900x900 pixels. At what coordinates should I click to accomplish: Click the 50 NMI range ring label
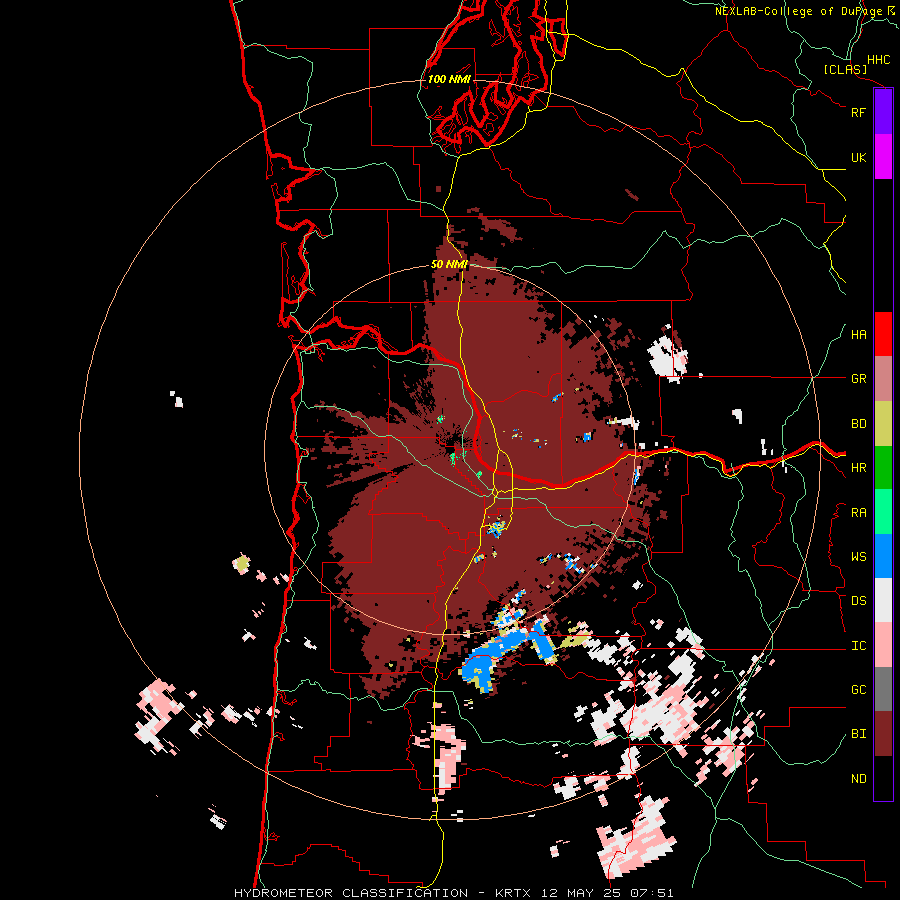pyautogui.click(x=449, y=265)
